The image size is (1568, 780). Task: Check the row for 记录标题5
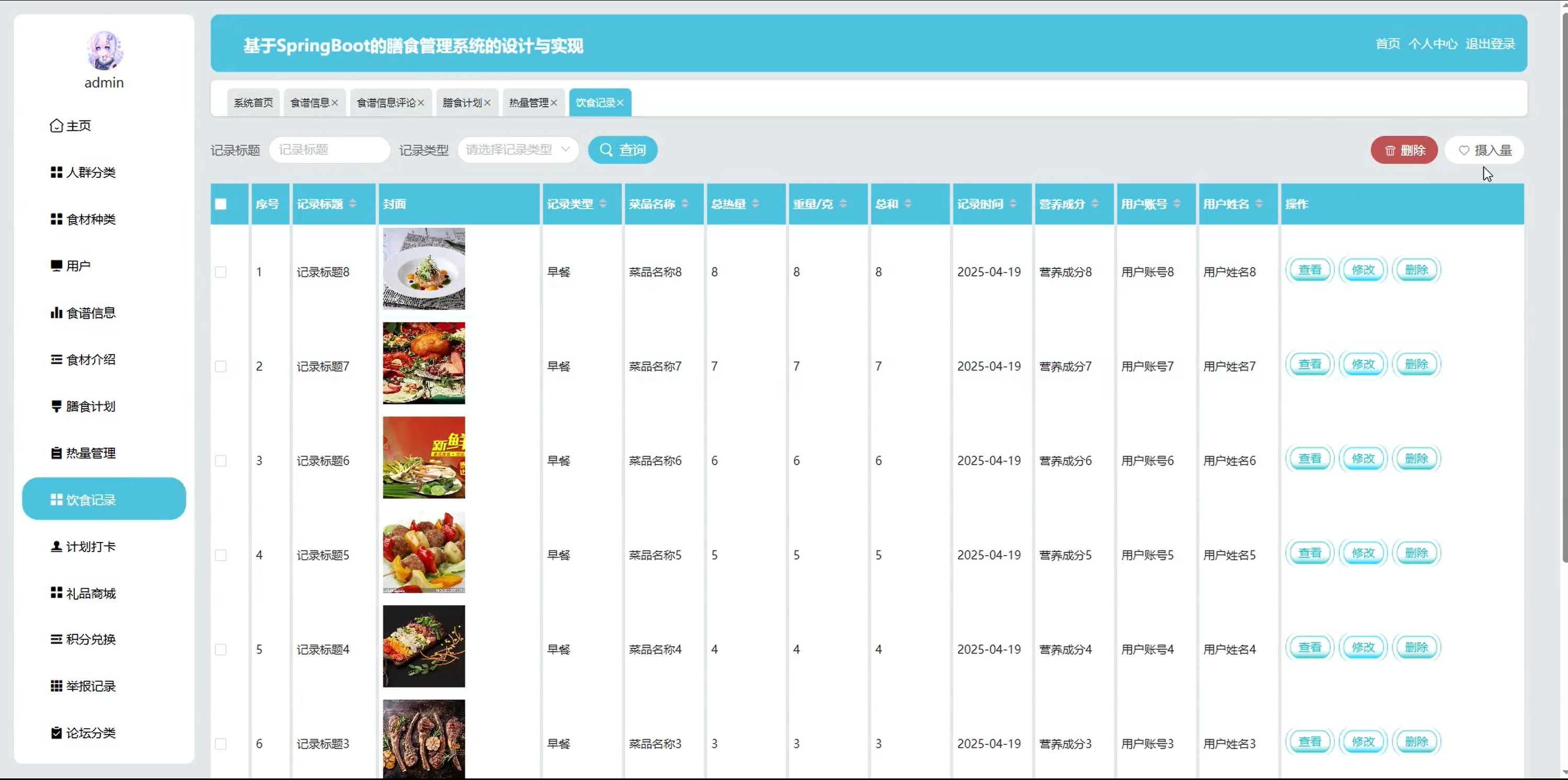[x=221, y=556]
